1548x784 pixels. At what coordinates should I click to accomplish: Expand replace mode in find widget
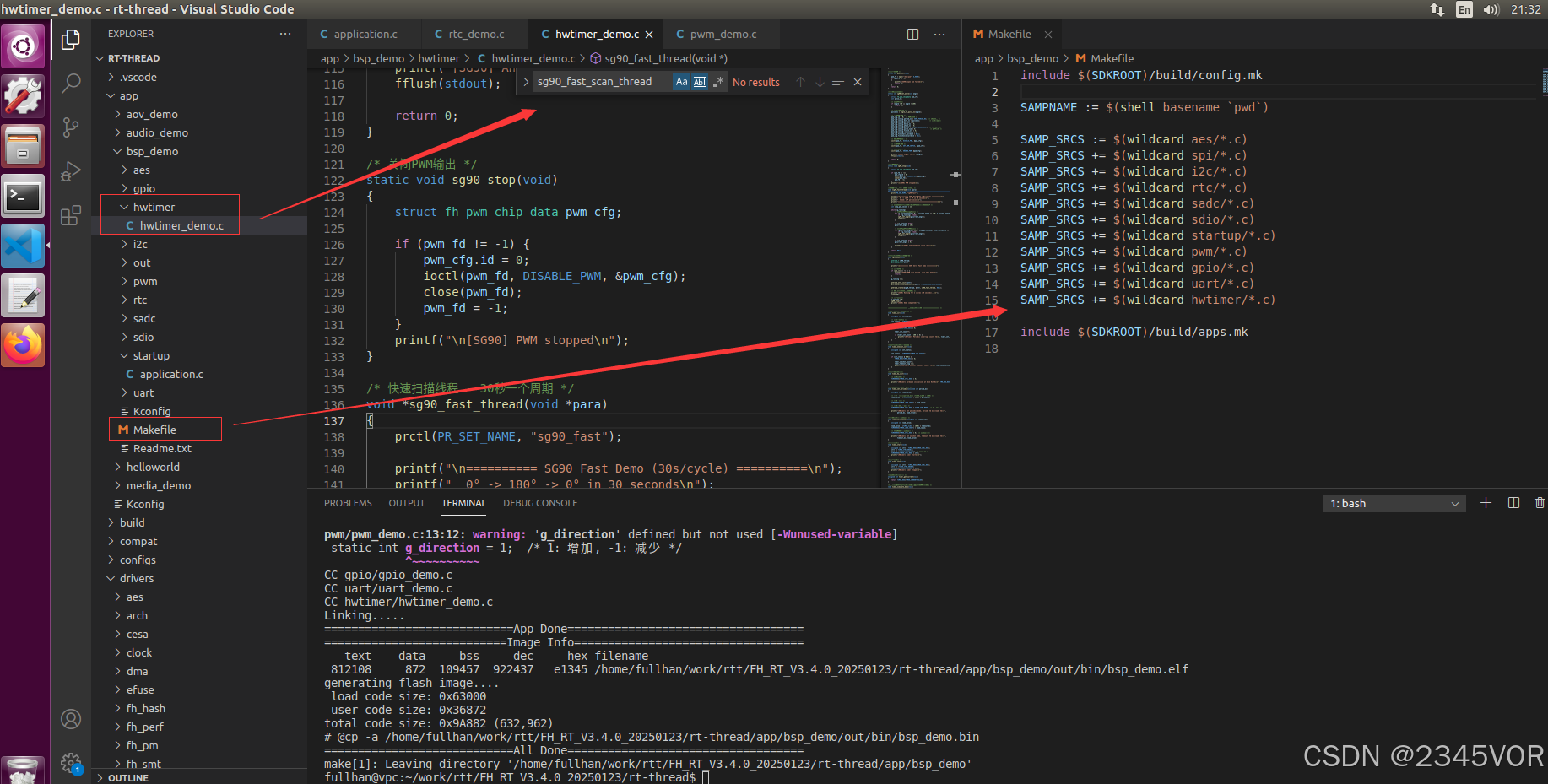[526, 82]
